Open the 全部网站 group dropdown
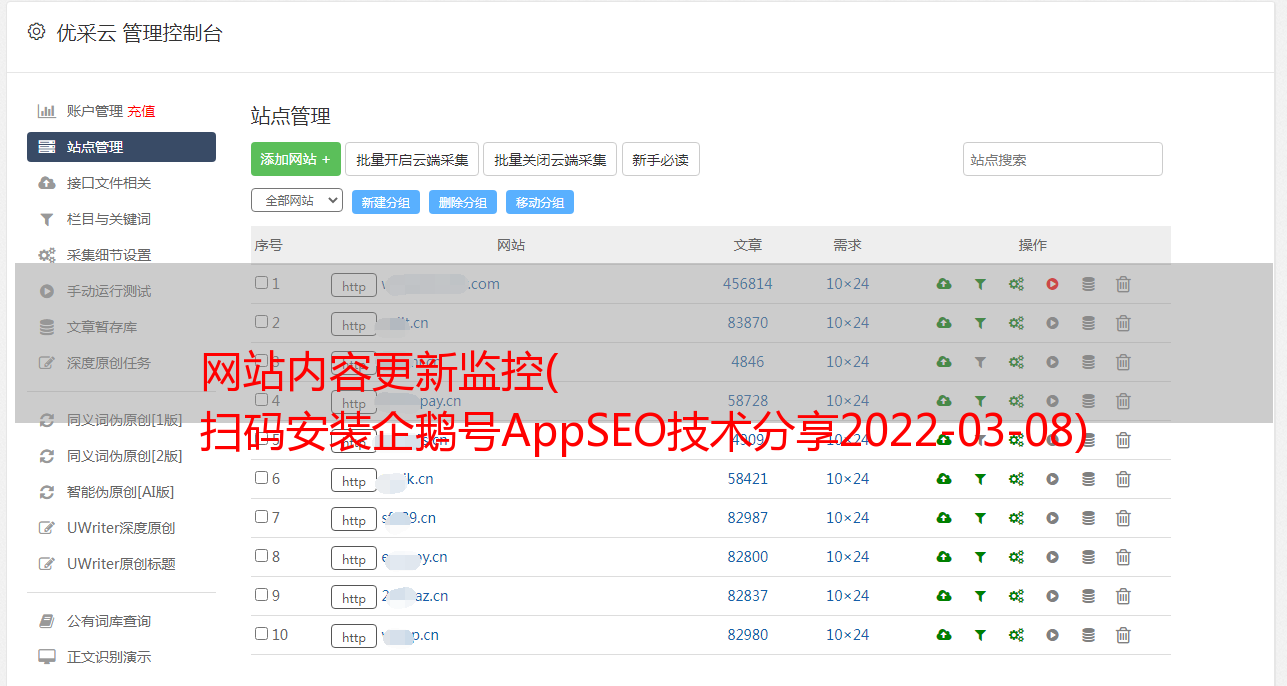 pos(296,201)
